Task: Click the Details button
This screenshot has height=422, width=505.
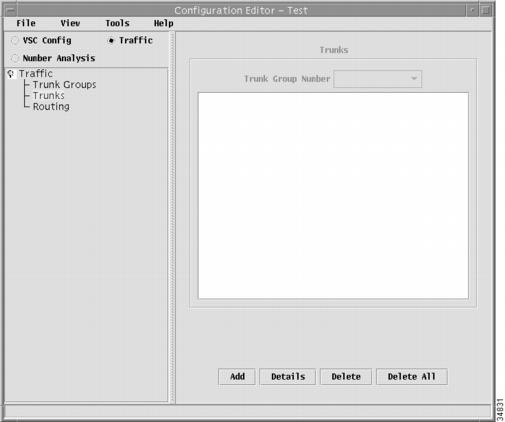Action: point(288,376)
